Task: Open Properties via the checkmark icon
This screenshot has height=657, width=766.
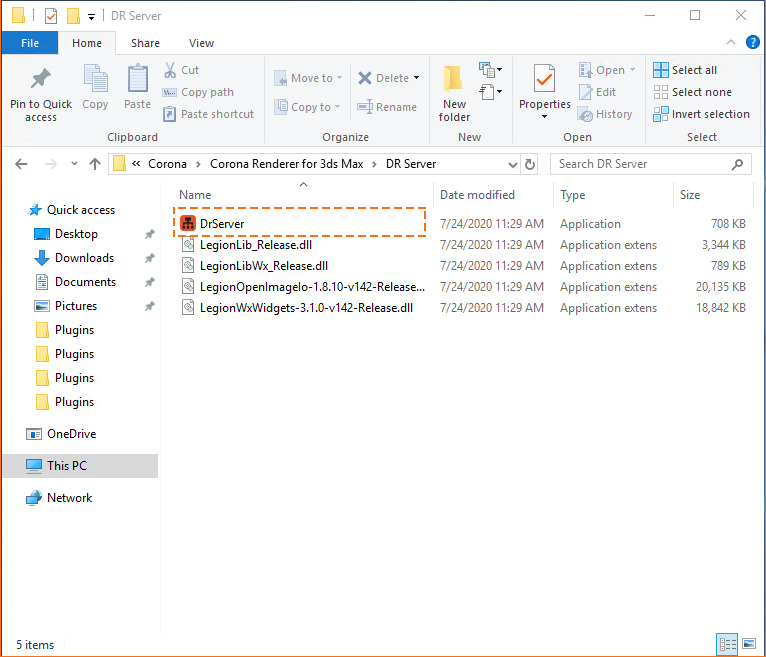Action: [x=544, y=78]
